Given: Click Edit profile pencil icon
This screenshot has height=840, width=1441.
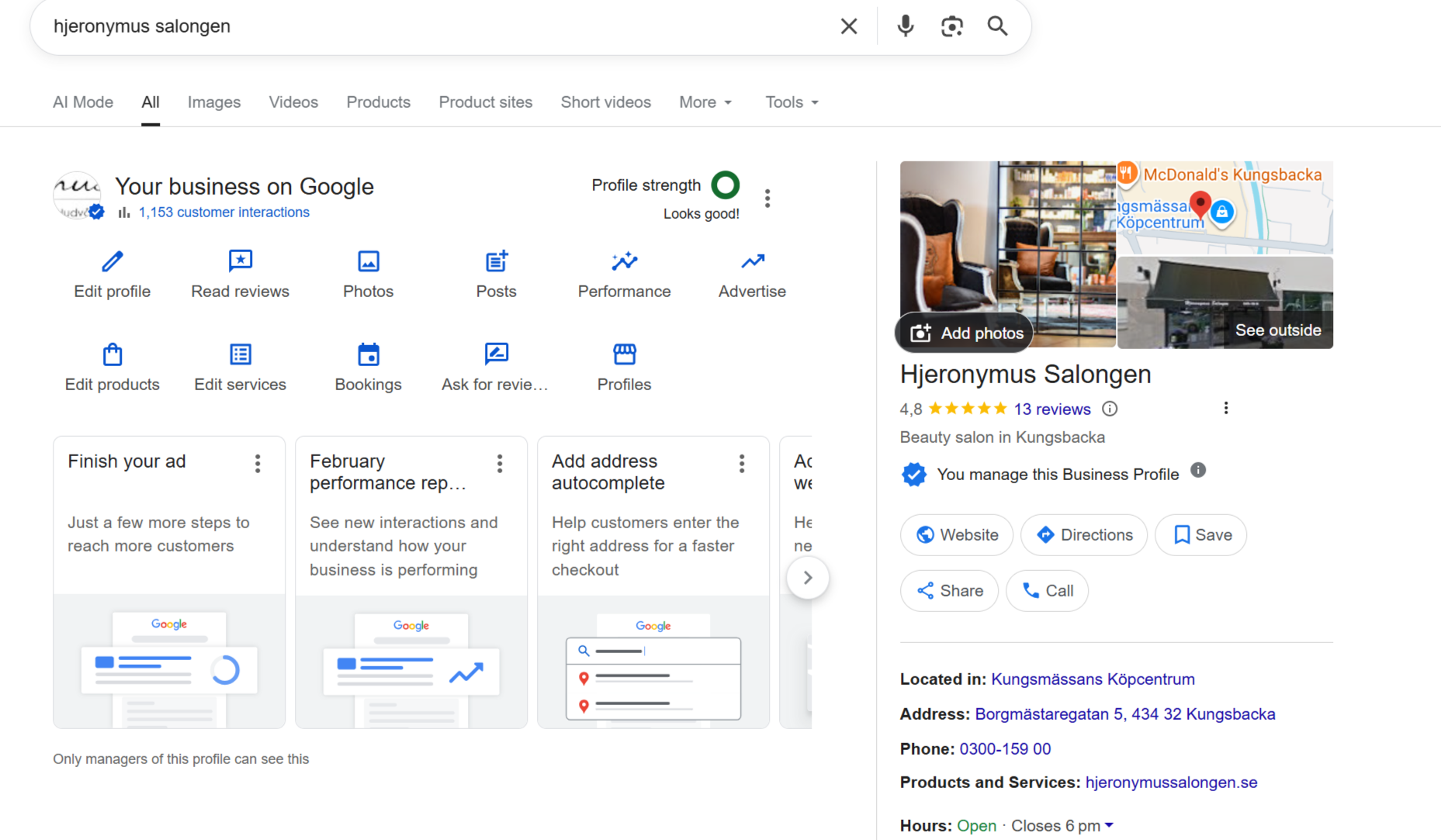Looking at the screenshot, I should [113, 261].
